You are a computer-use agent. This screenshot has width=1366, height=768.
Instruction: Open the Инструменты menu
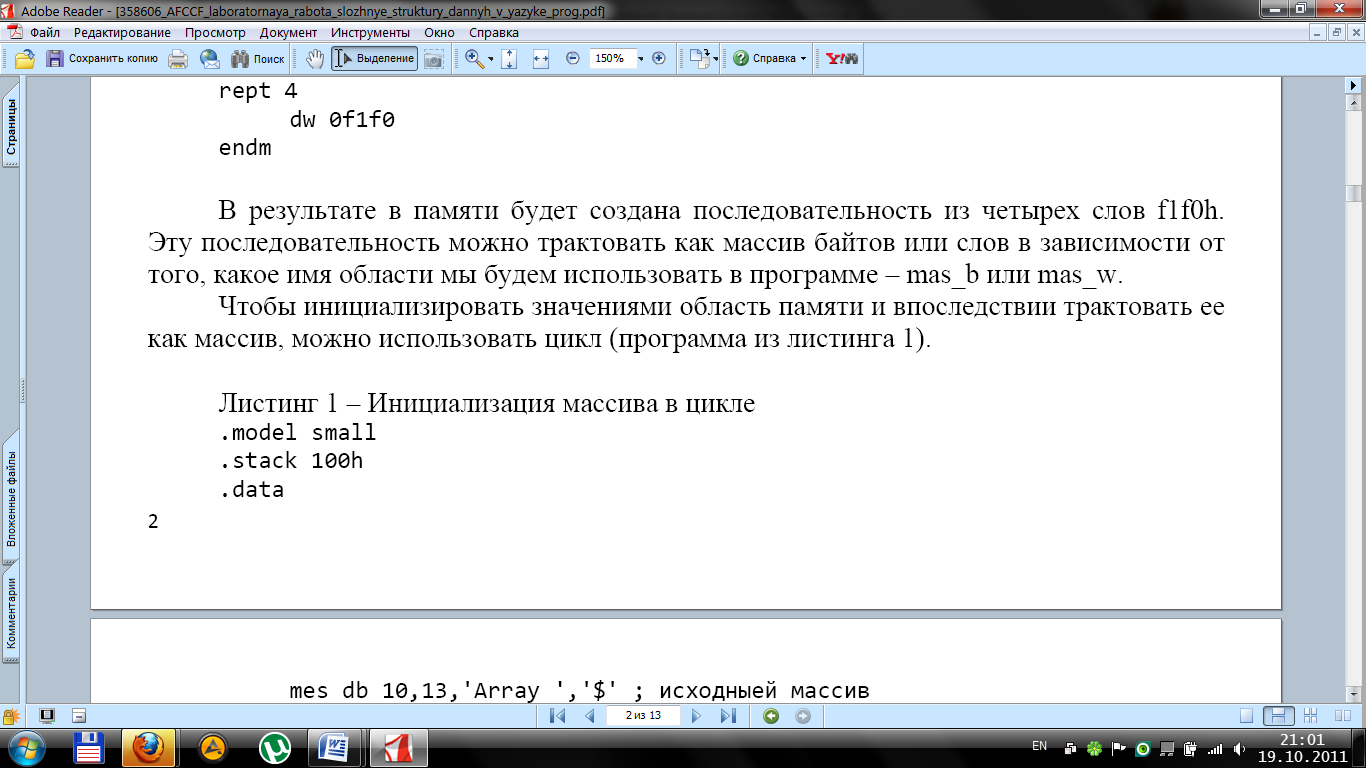[x=371, y=32]
